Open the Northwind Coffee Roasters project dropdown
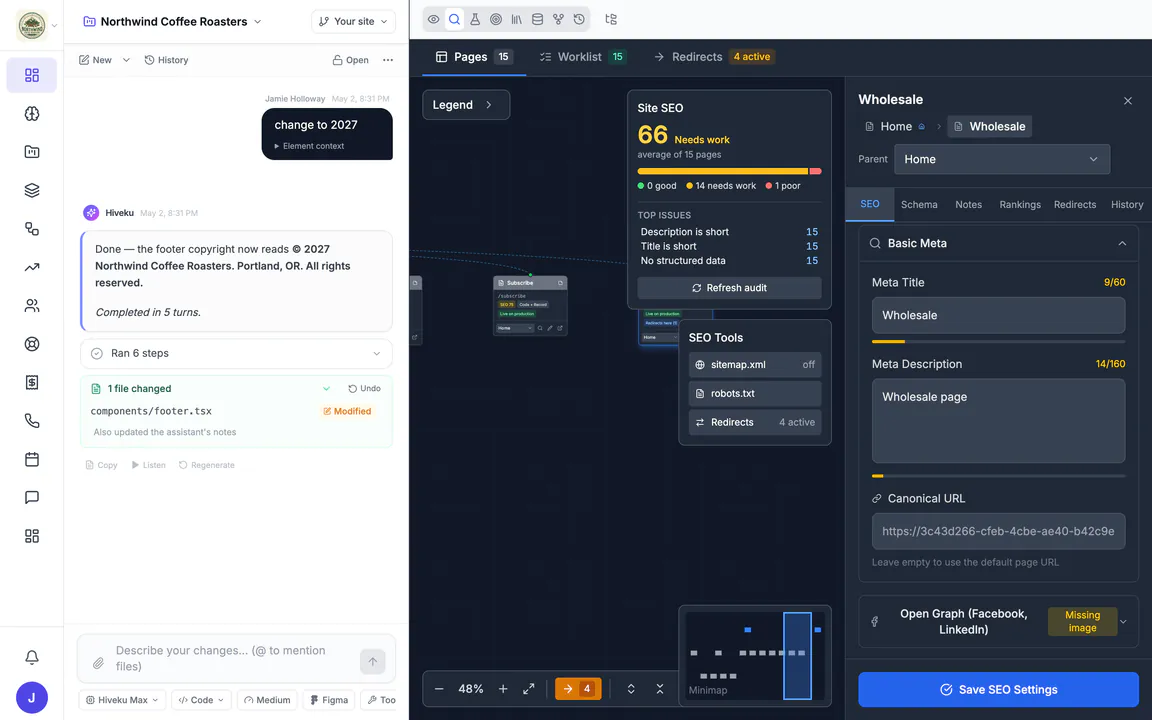This screenshot has height=720, width=1152. pyautogui.click(x=173, y=21)
